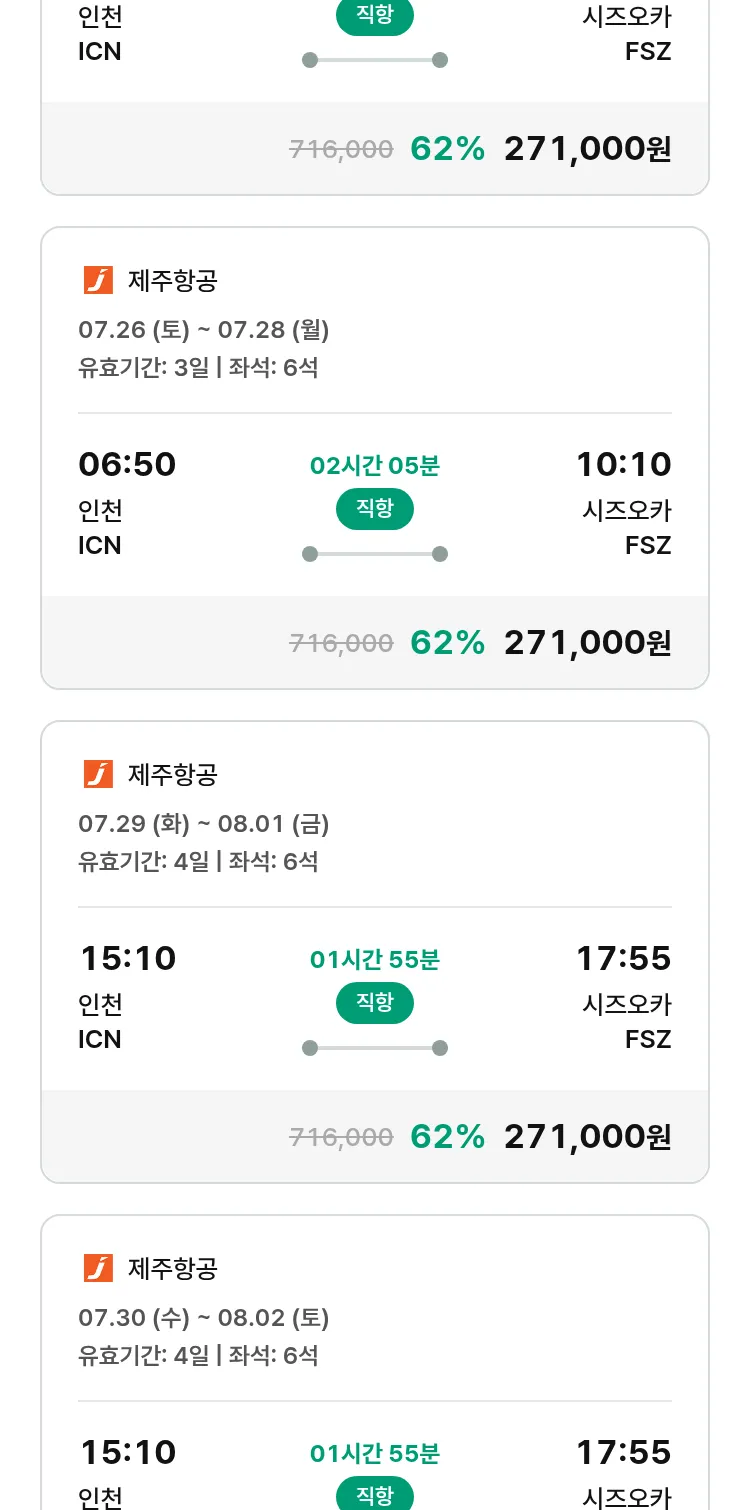The image size is (750, 1510).
Task: Click 06:50 departure time from 인천
Action: [x=127, y=464]
